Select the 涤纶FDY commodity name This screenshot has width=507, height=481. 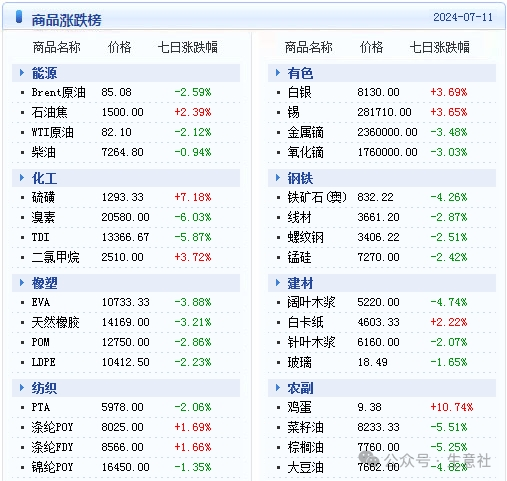pyautogui.click(x=52, y=447)
